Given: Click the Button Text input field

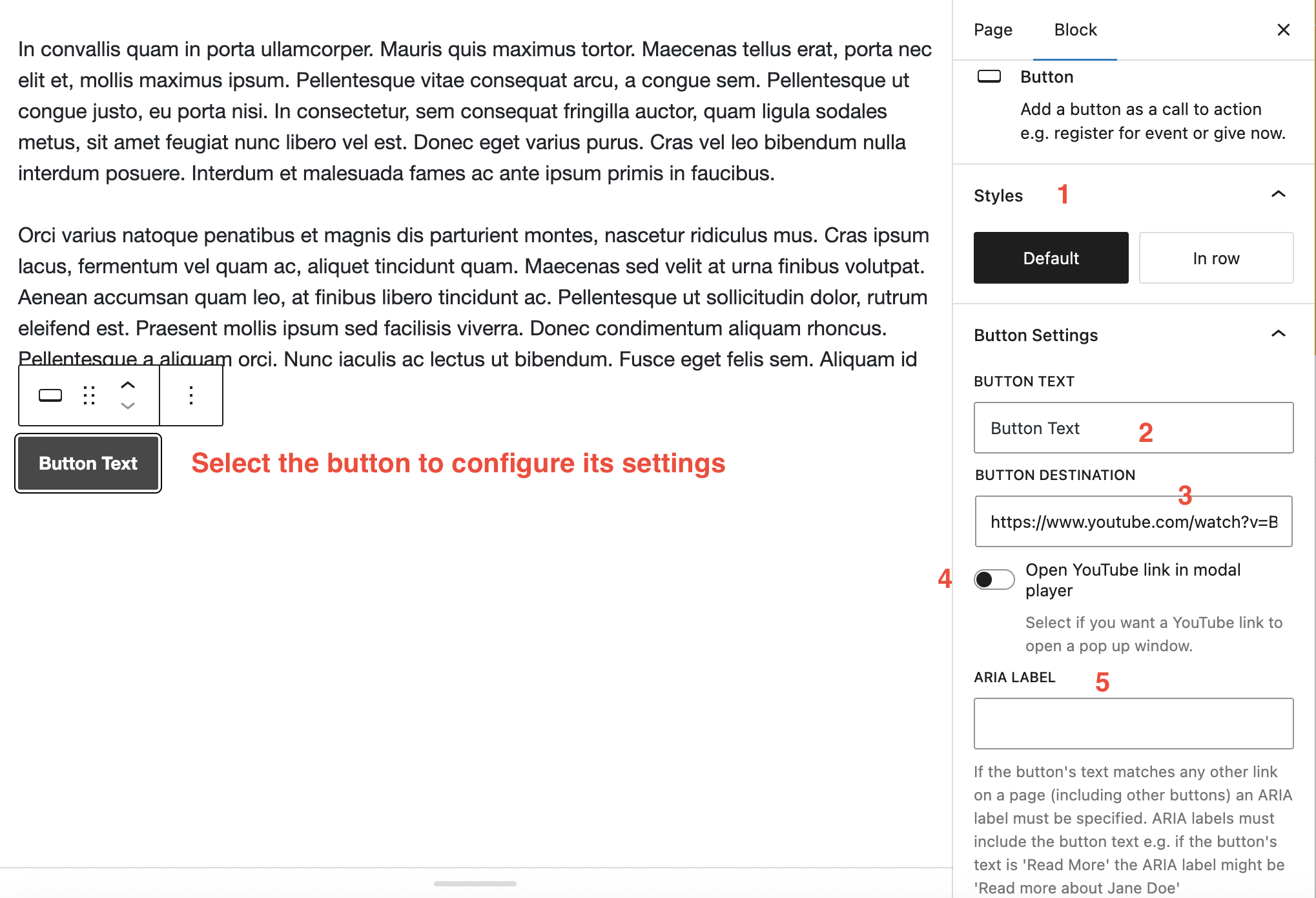Looking at the screenshot, I should [x=1133, y=428].
